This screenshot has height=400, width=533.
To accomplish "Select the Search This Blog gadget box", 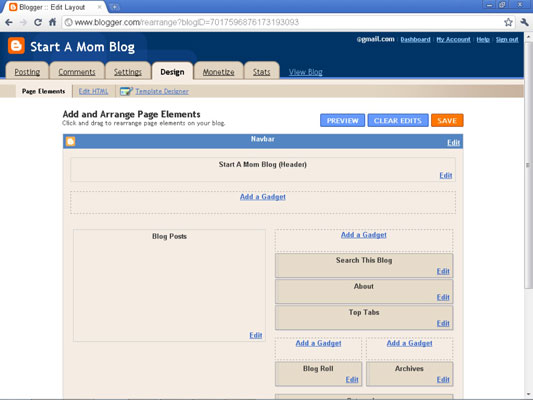I will [364, 266].
